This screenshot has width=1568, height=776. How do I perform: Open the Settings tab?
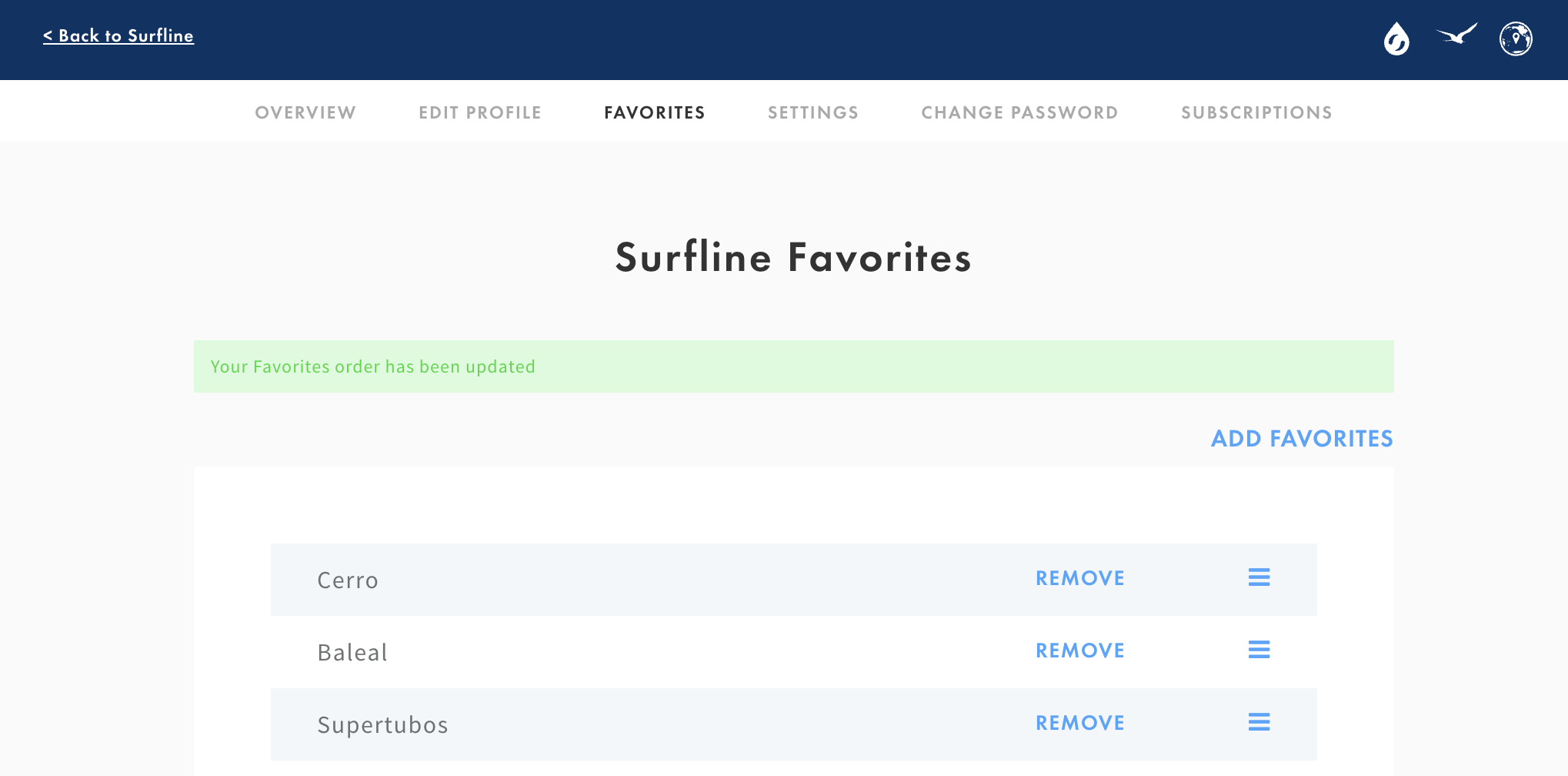point(813,112)
